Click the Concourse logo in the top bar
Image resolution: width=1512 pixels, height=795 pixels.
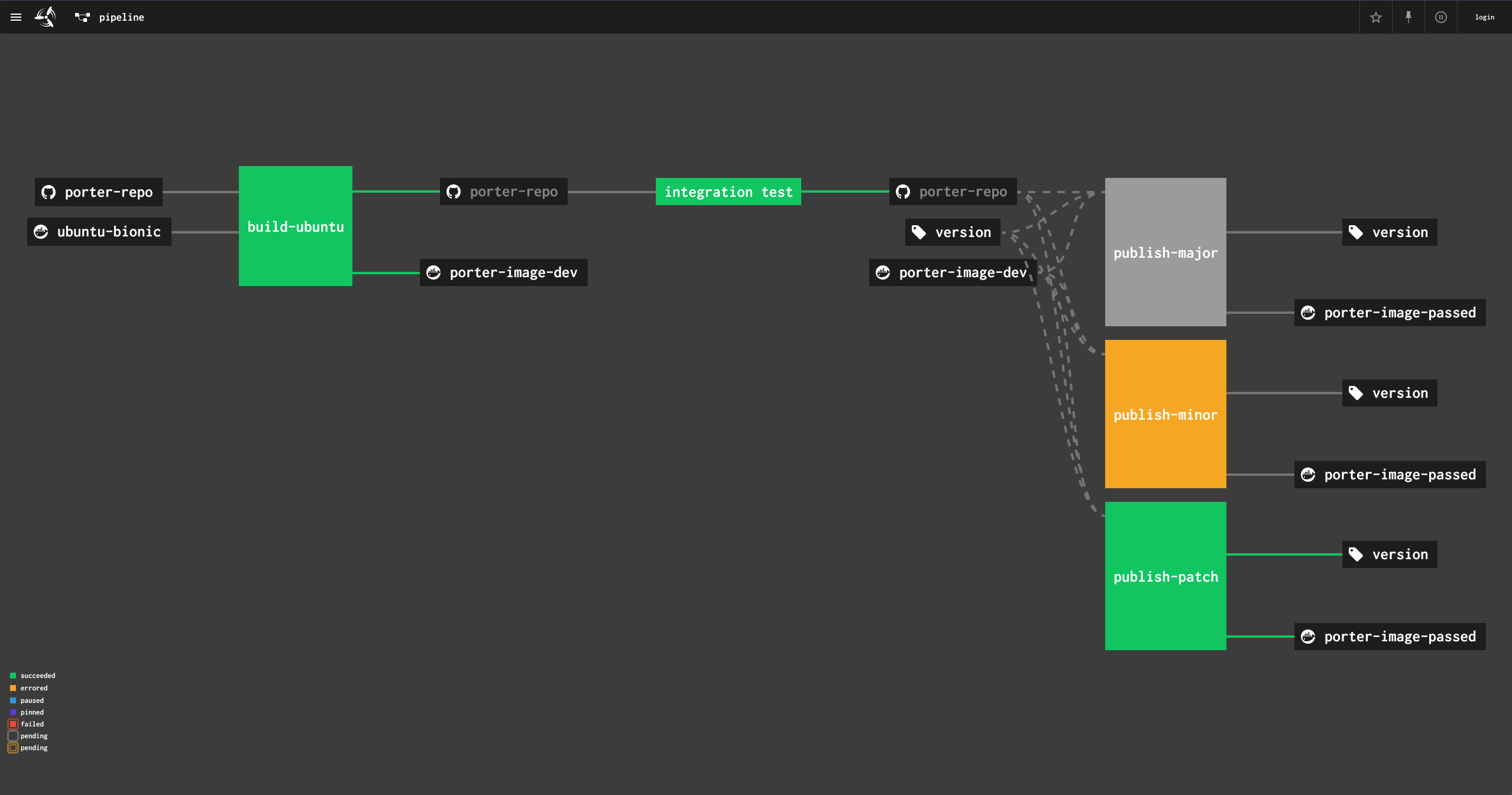tap(46, 17)
